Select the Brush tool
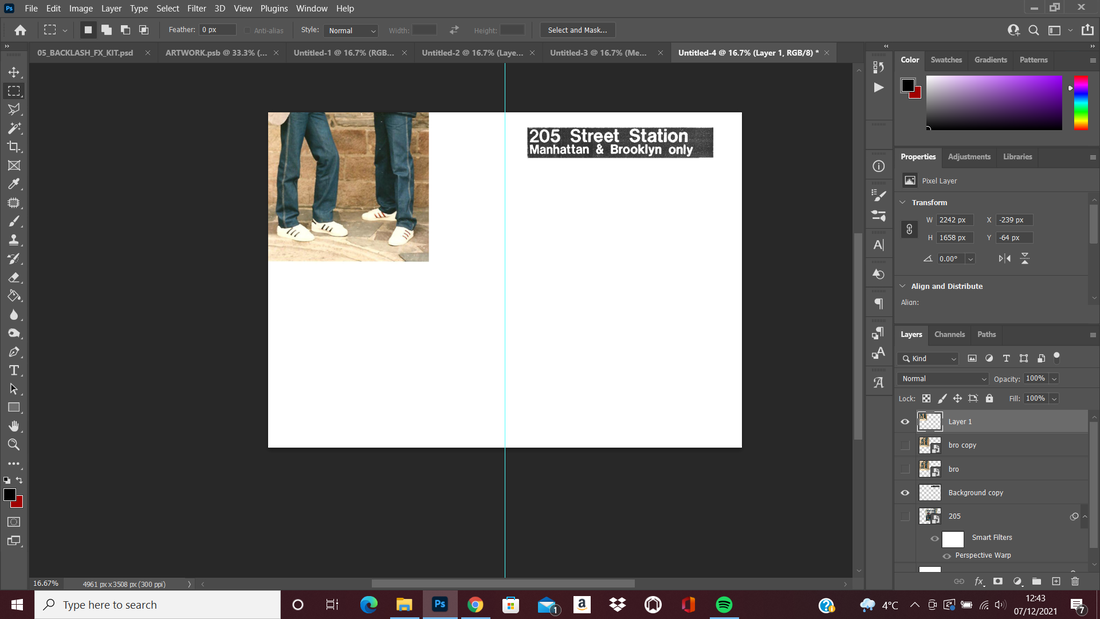This screenshot has height=619, width=1100. [14, 221]
